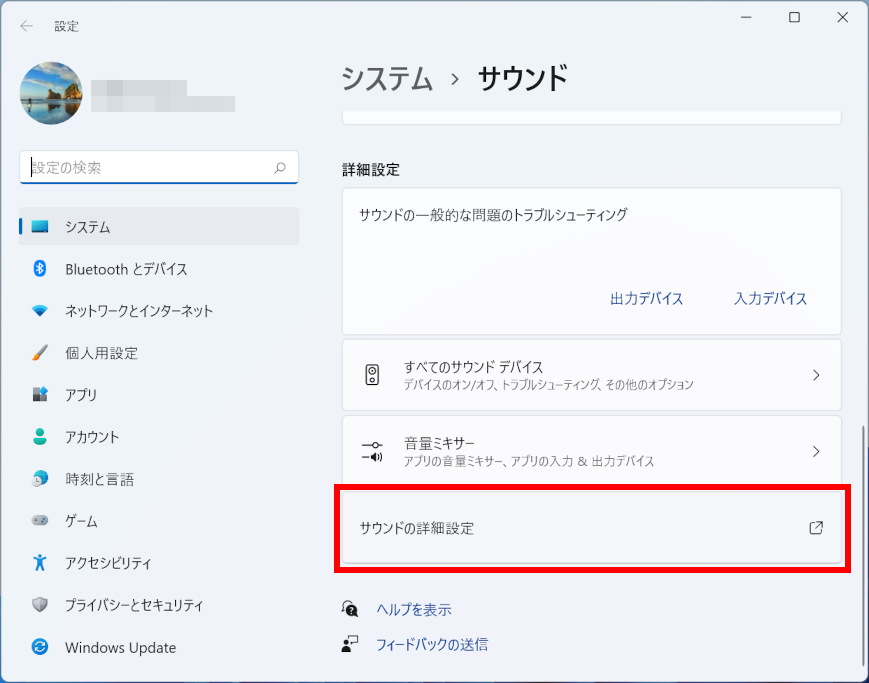Viewport: 869px width, 683px height.
Task: Click the vertical scrollbar on right
Action: point(862,540)
